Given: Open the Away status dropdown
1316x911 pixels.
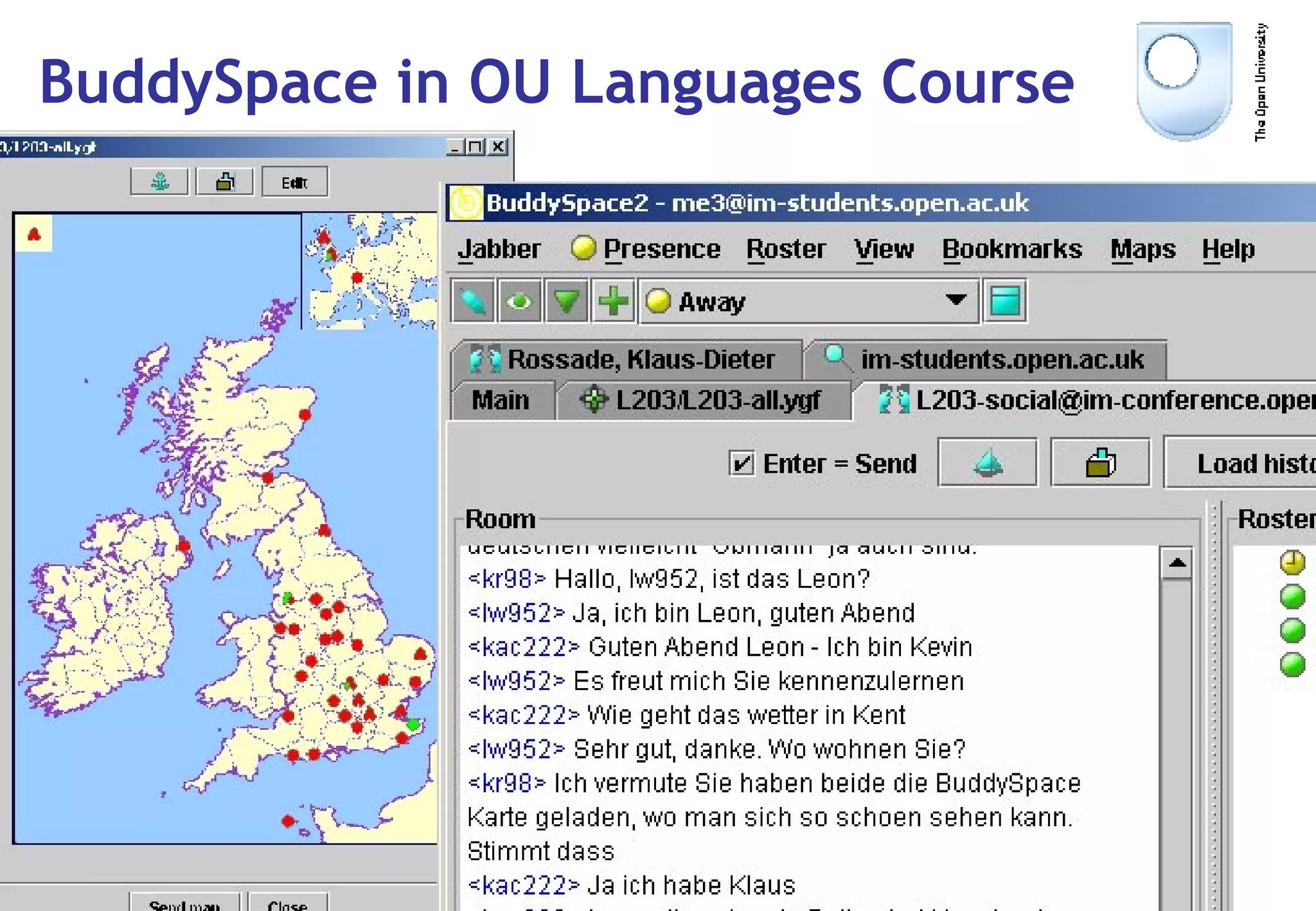Looking at the screenshot, I should tap(809, 301).
